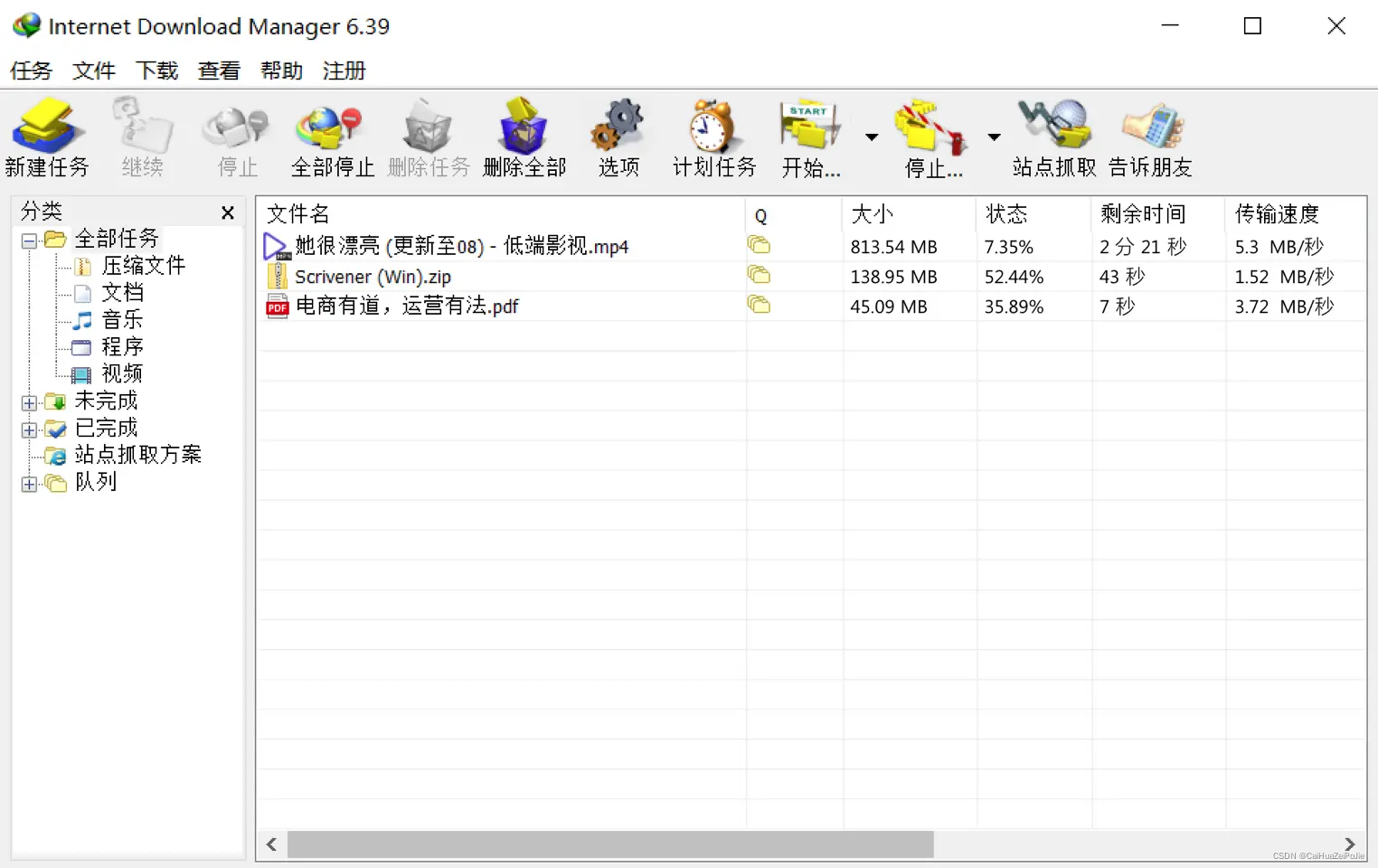Click the 告诉朋友 tell a friend icon
Viewport: 1378px width, 868px height.
pyautogui.click(x=1150, y=137)
